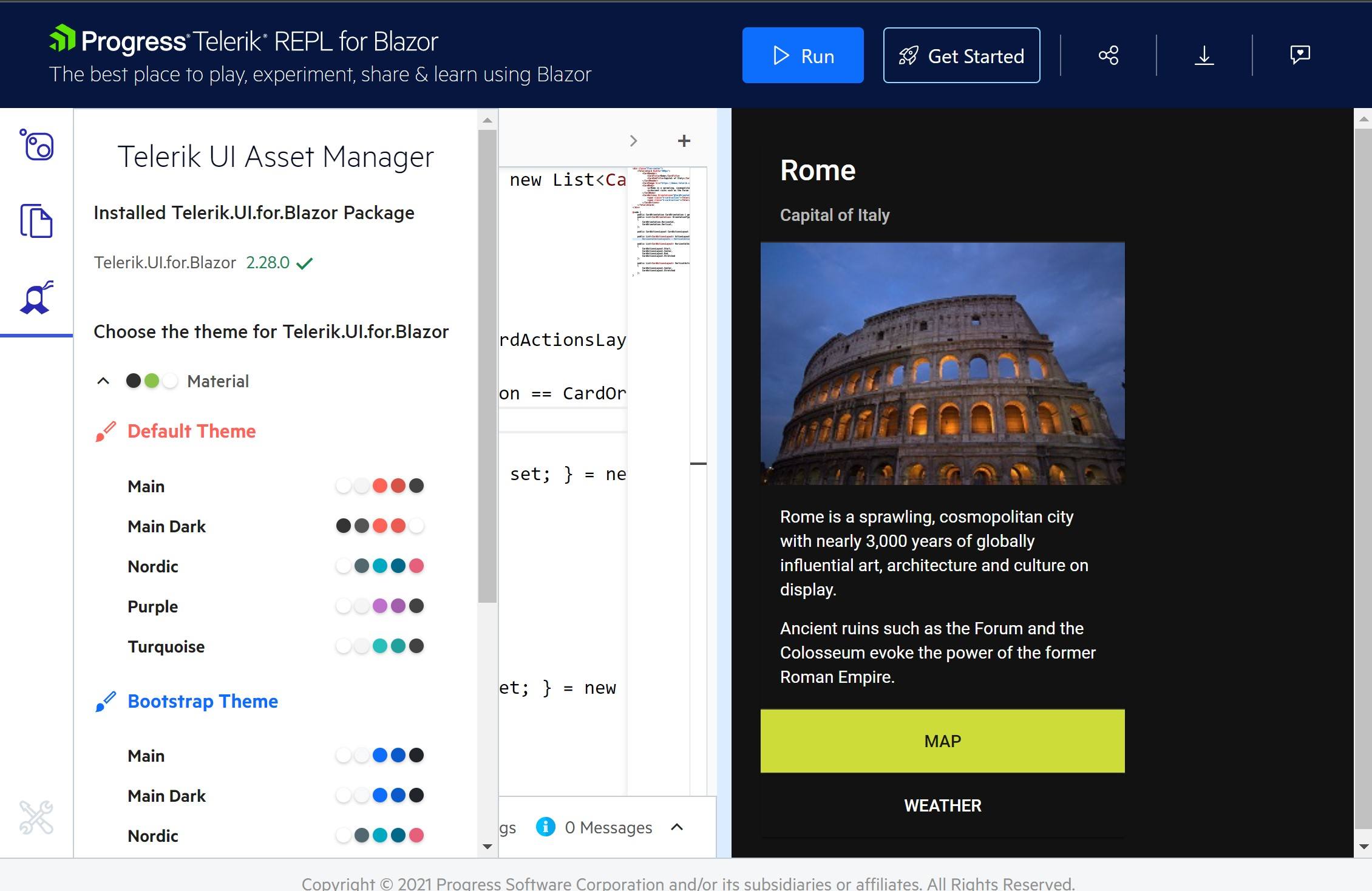Click the Colosseum card image

pyautogui.click(x=942, y=364)
